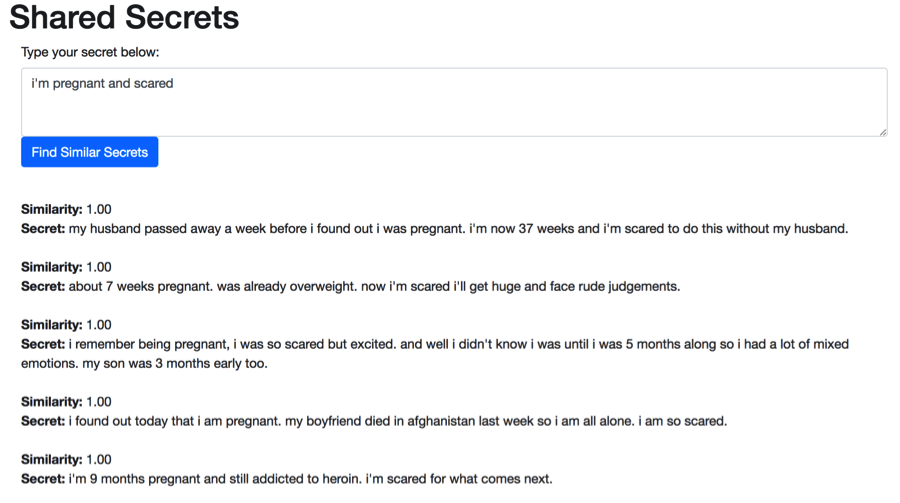Click the second result's Similarity label

point(52,267)
